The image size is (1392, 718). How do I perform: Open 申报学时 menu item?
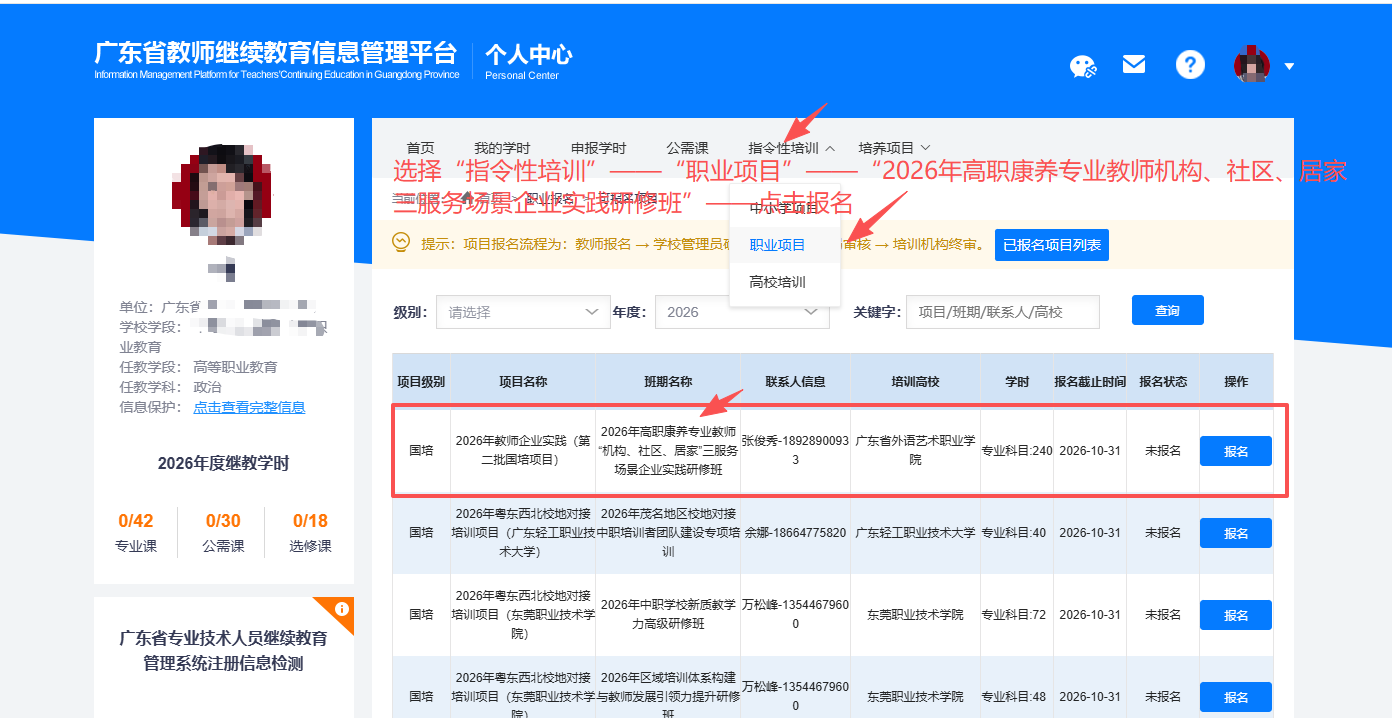(598, 148)
